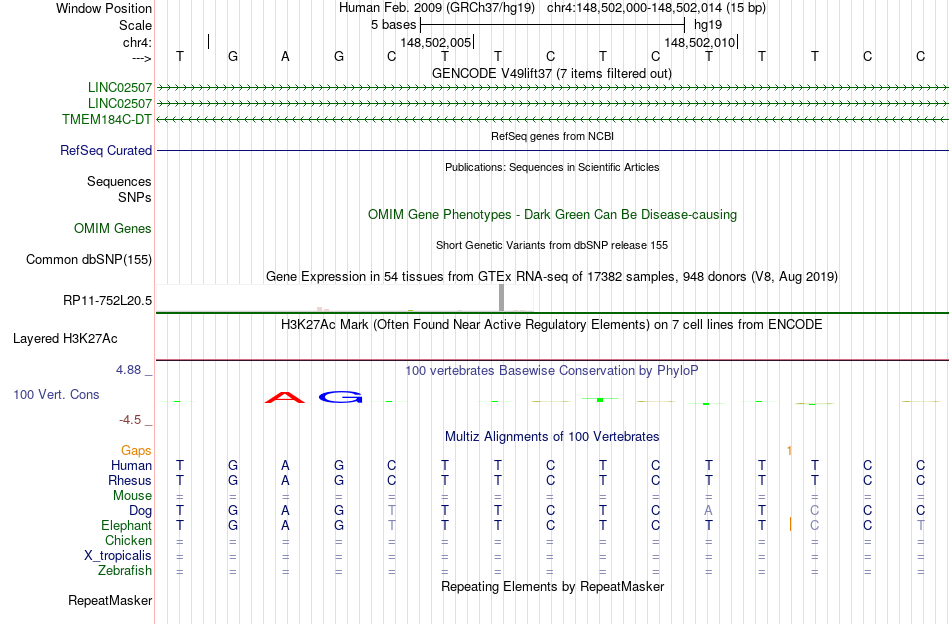Screen dimensions: 950x624
Task: Click the Scale label
Action: click(x=135, y=25)
